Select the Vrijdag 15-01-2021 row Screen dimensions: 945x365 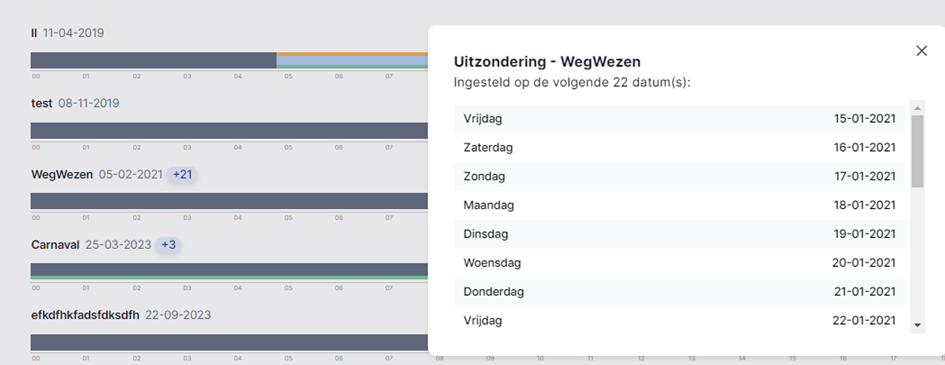click(x=679, y=119)
